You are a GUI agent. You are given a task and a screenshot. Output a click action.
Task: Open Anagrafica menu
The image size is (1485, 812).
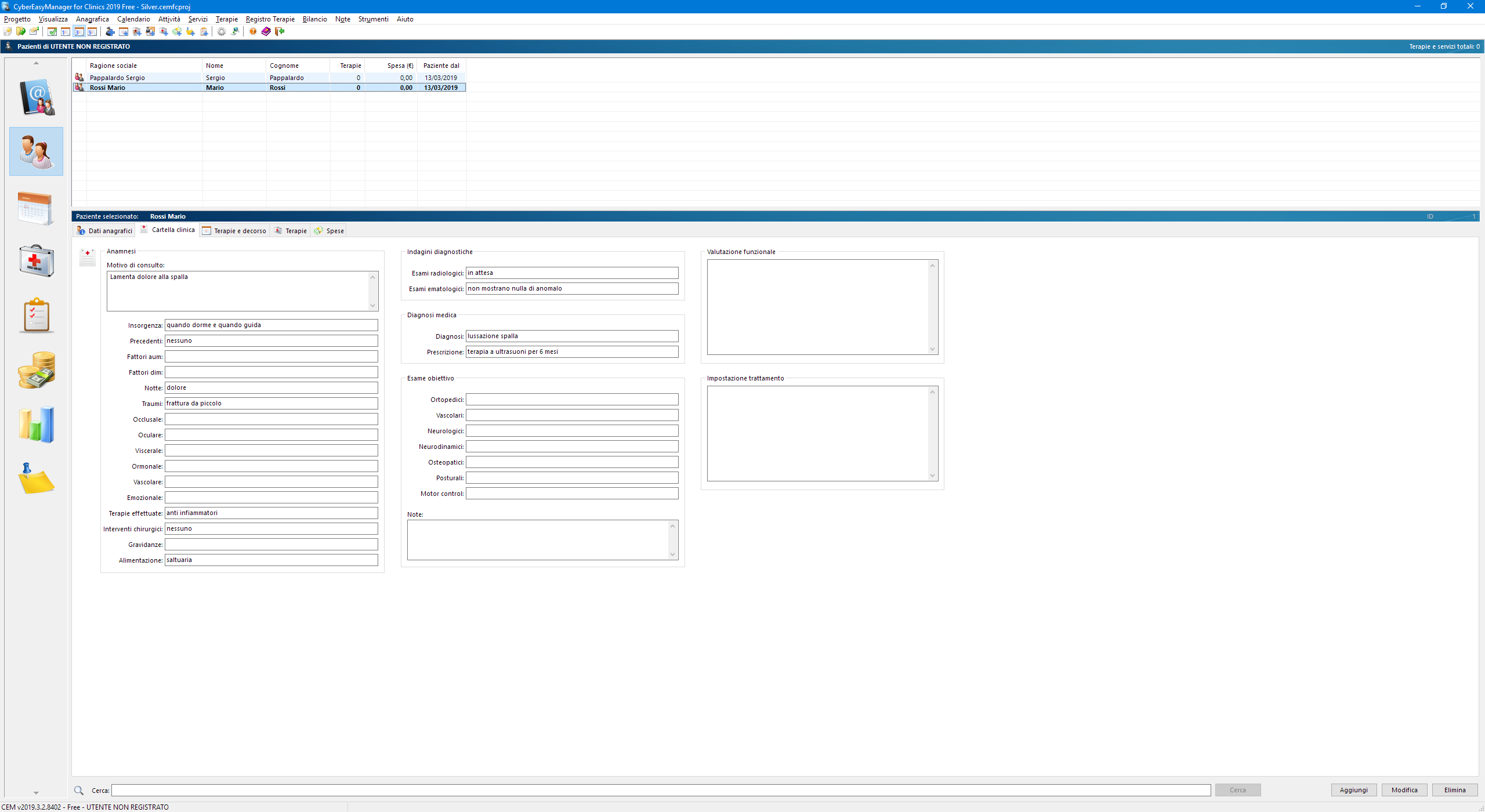pos(92,19)
